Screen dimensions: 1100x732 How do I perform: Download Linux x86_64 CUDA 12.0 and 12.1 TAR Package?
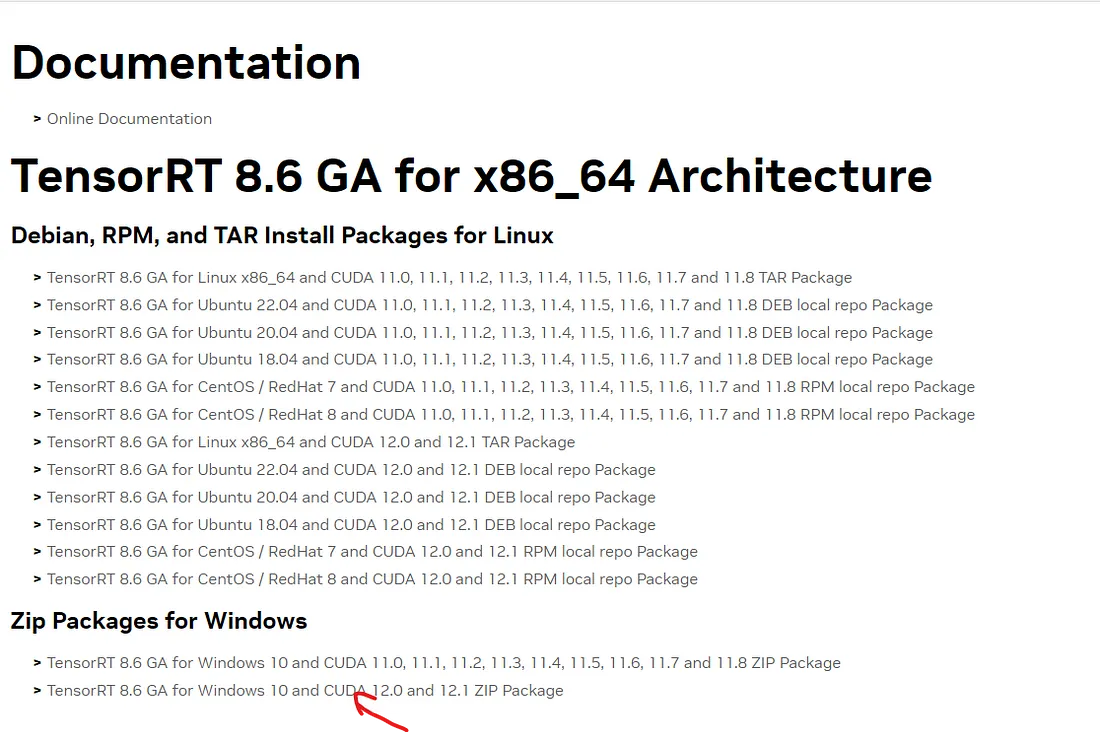(311, 442)
